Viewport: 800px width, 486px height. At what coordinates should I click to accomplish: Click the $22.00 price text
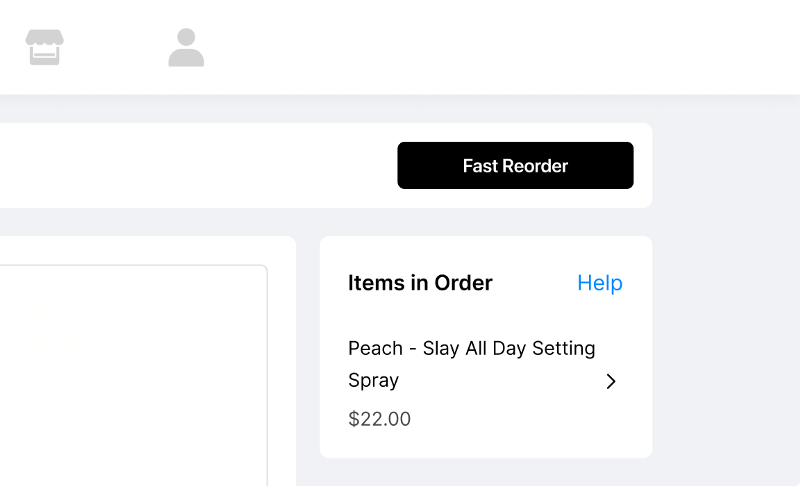point(379,419)
